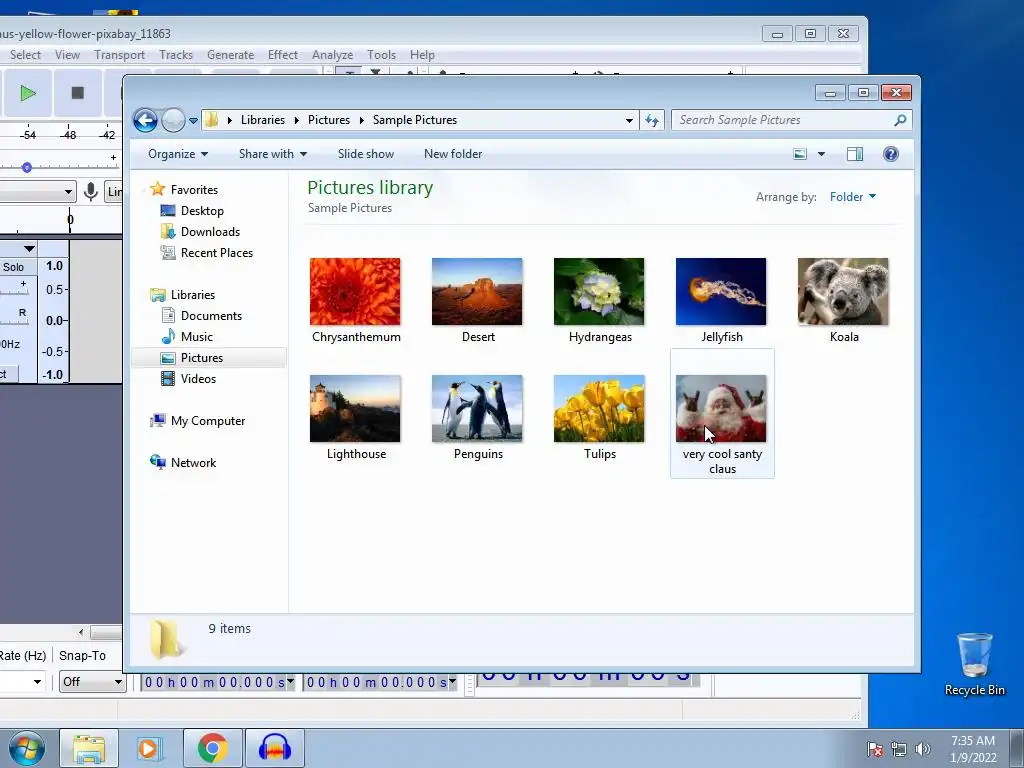Viewport: 1024px width, 768px height.
Task: Start the Slide show
Action: click(366, 154)
